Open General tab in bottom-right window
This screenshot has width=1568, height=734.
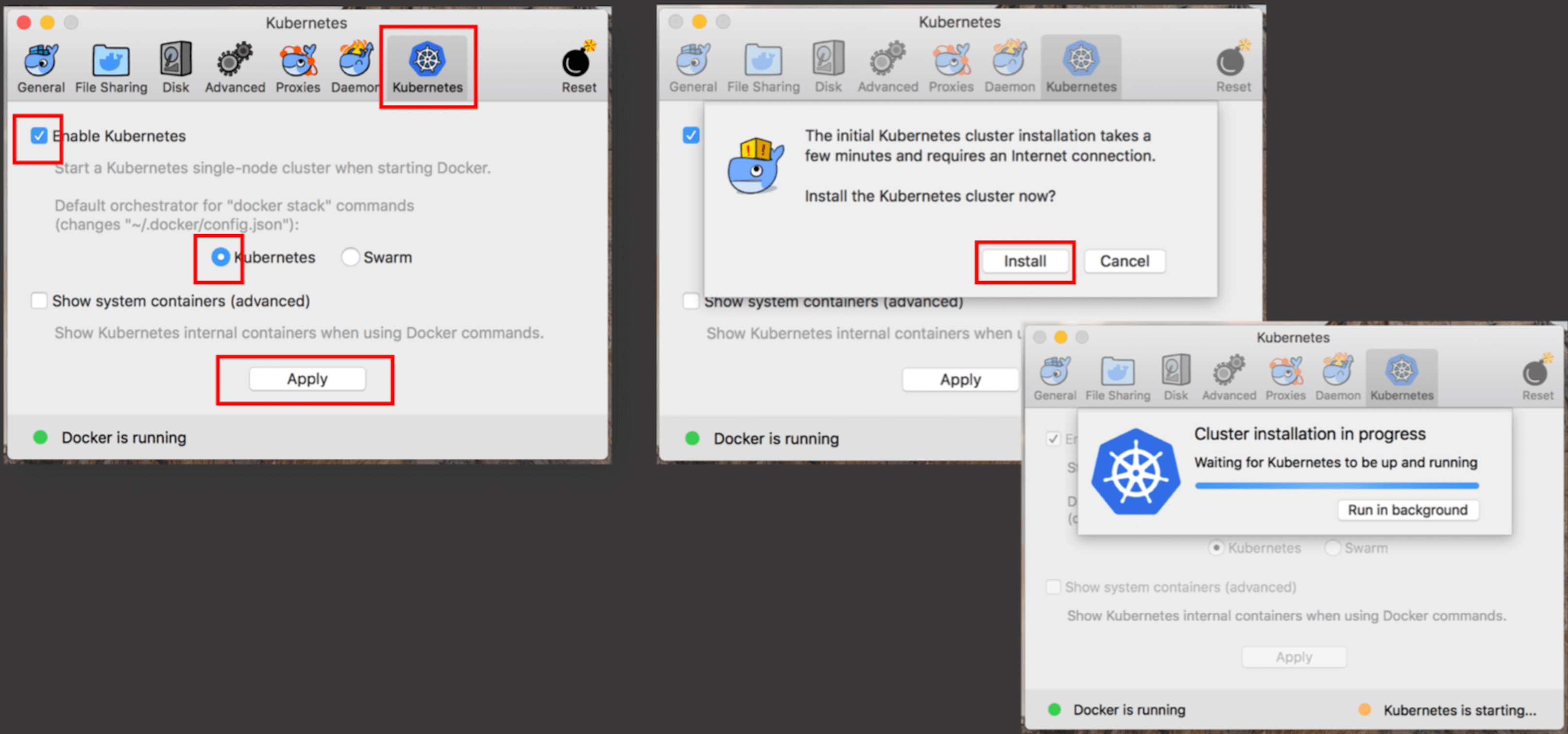coord(1055,378)
